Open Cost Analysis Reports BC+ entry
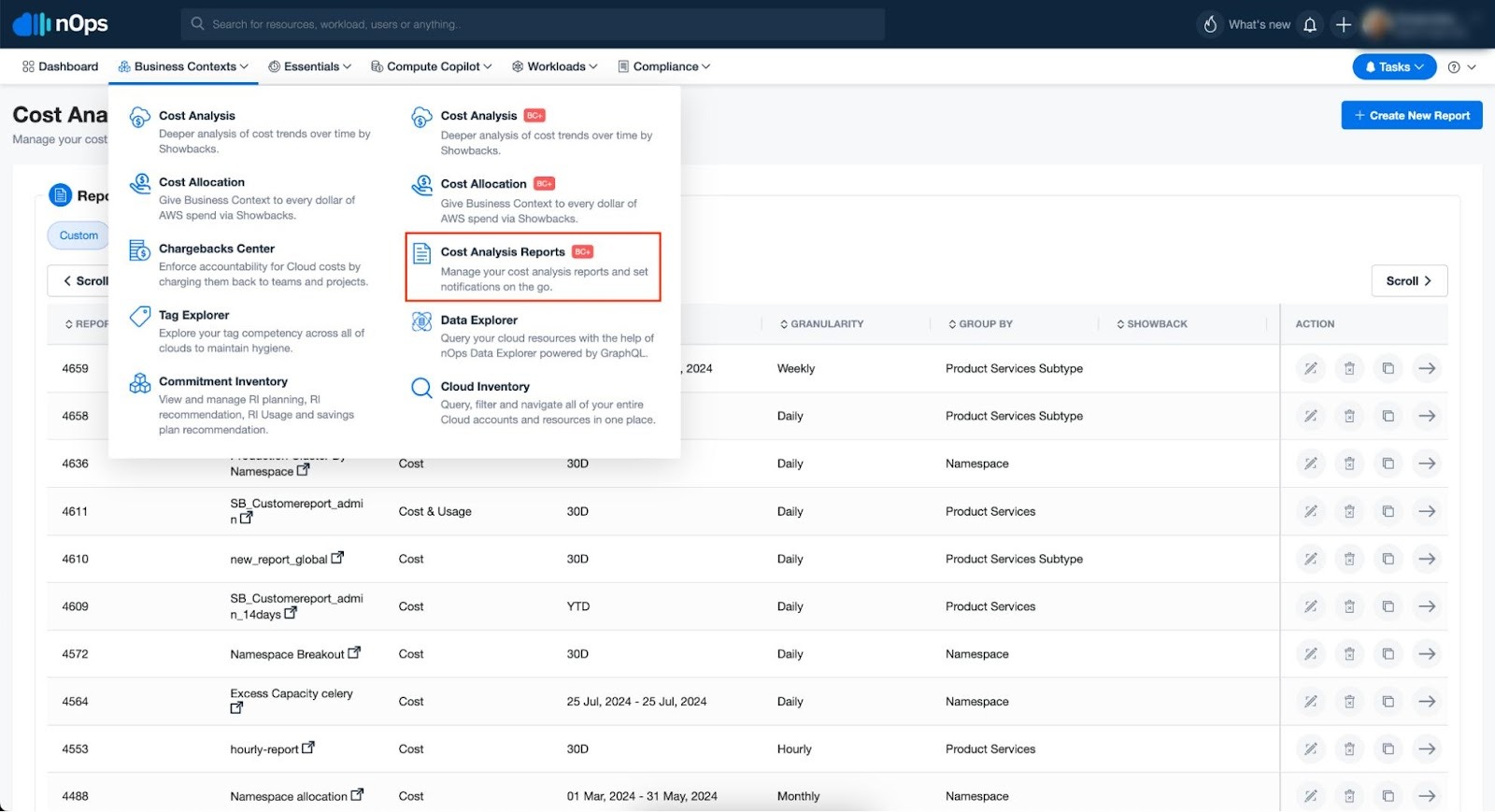Viewport: 1495px width, 812px height. tap(533, 267)
